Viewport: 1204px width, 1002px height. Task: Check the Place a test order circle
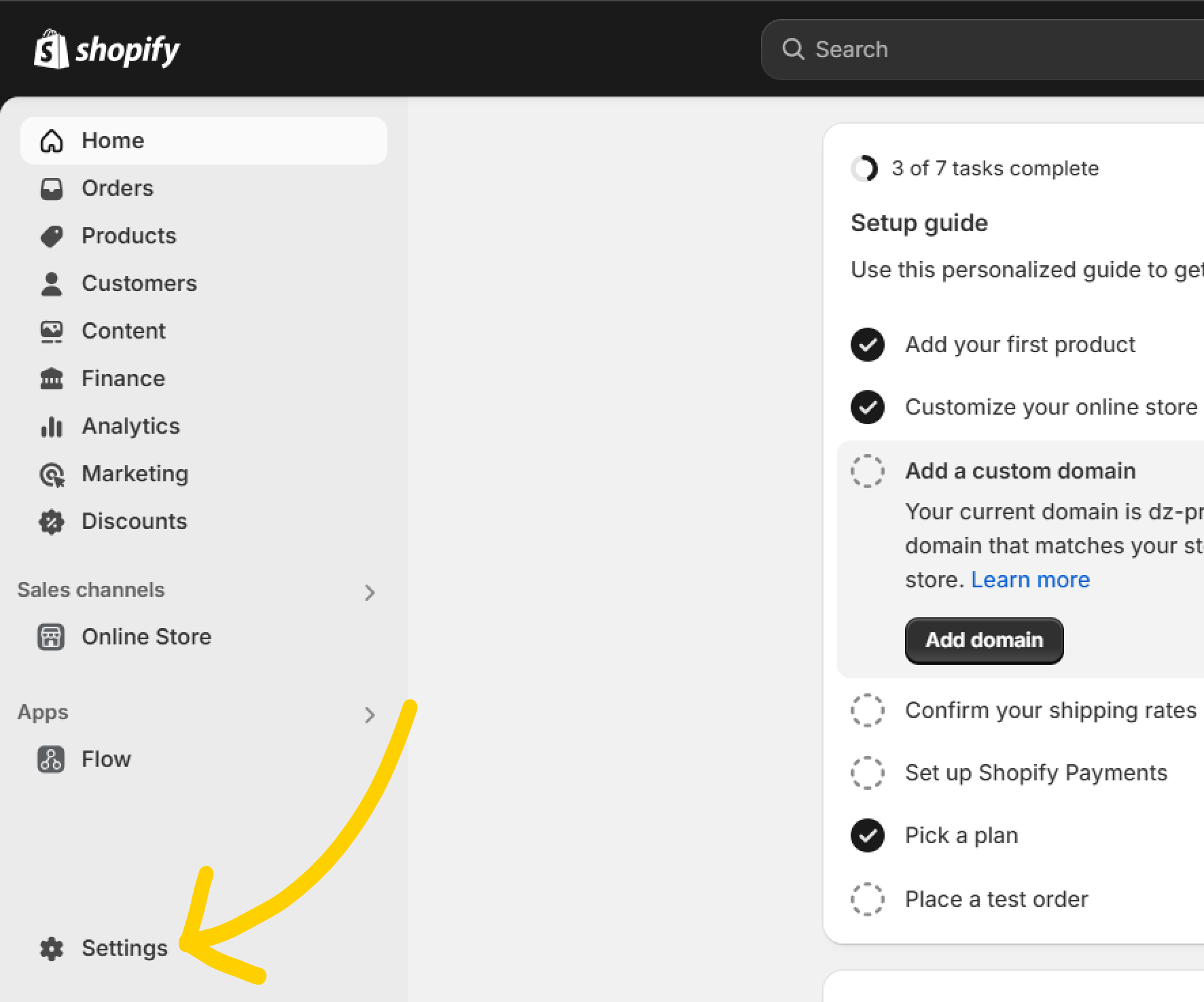pos(868,899)
